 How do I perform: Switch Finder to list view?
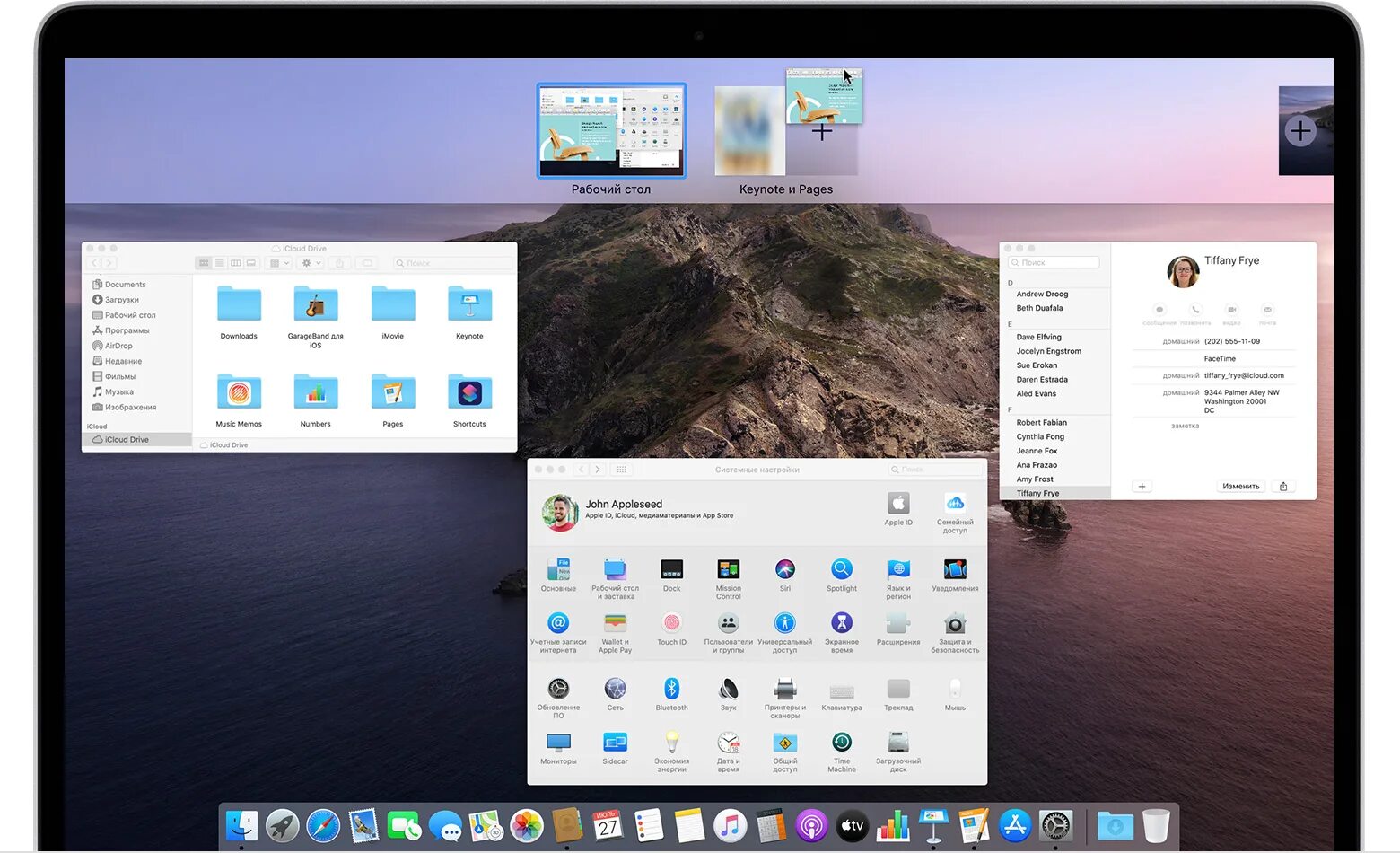point(220,263)
